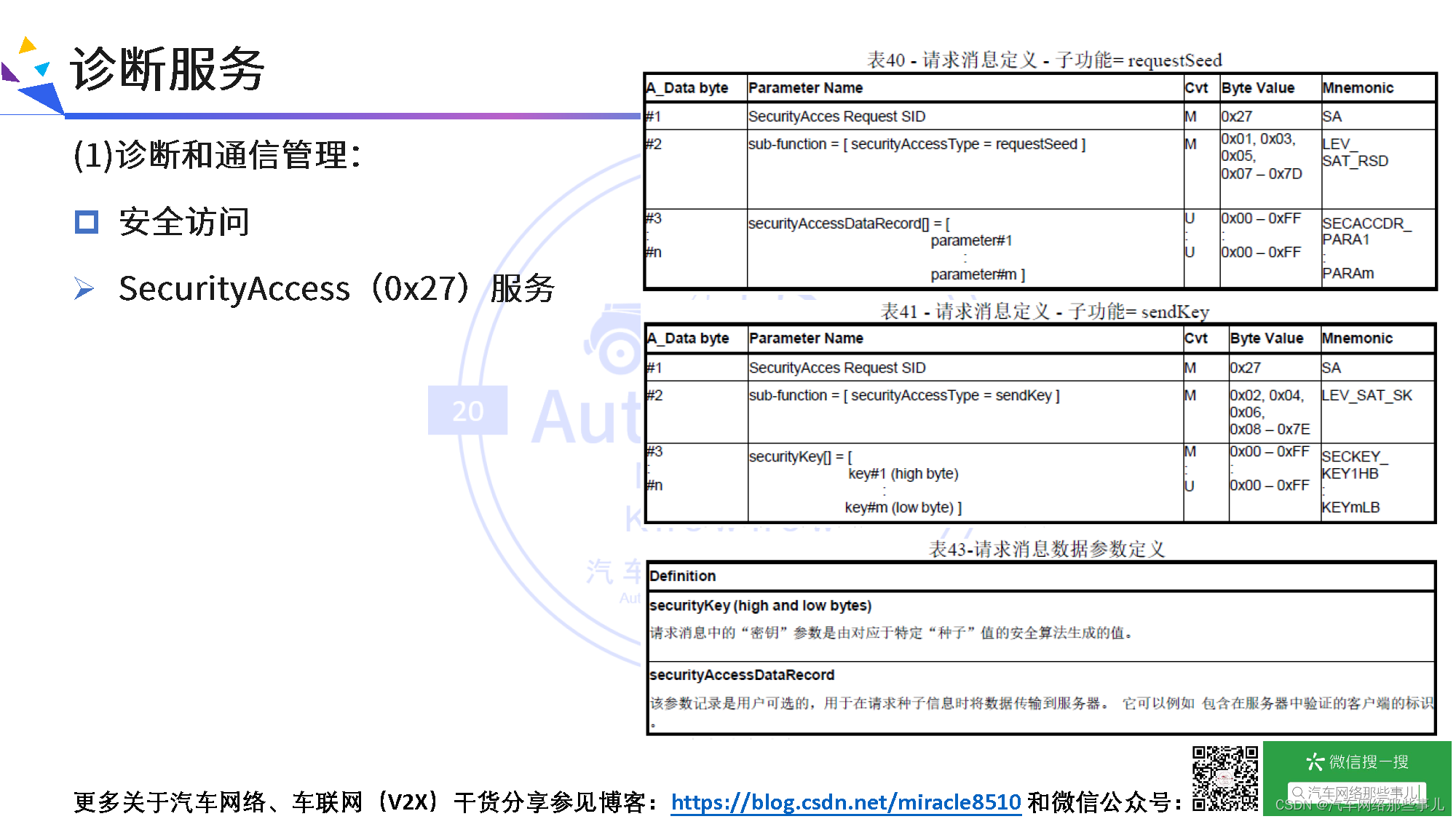Click the Definition header of Table 43

[x=682, y=576]
